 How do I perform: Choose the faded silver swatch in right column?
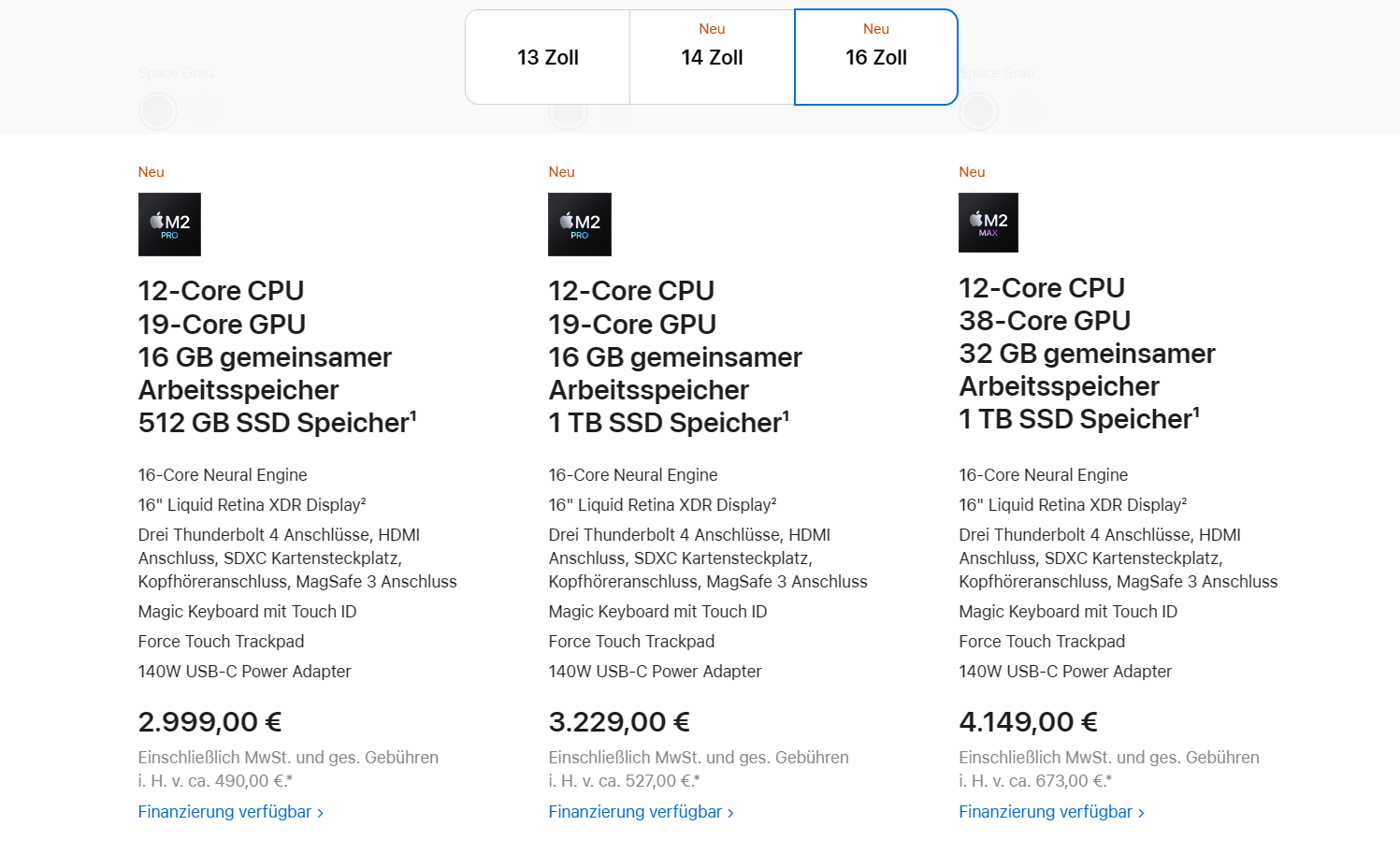tap(1025, 111)
